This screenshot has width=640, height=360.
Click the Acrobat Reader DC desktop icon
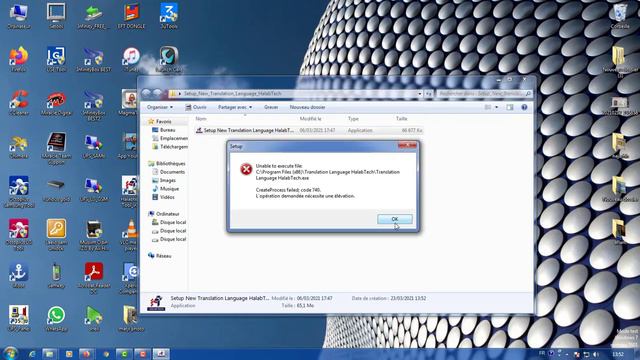(x=93, y=278)
